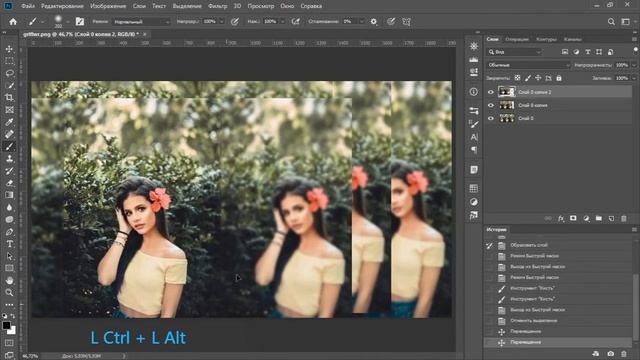Image resolution: width=640 pixels, height=360 pixels.
Task: Select the Brush tool in the left toolbar
Action: click(9, 147)
